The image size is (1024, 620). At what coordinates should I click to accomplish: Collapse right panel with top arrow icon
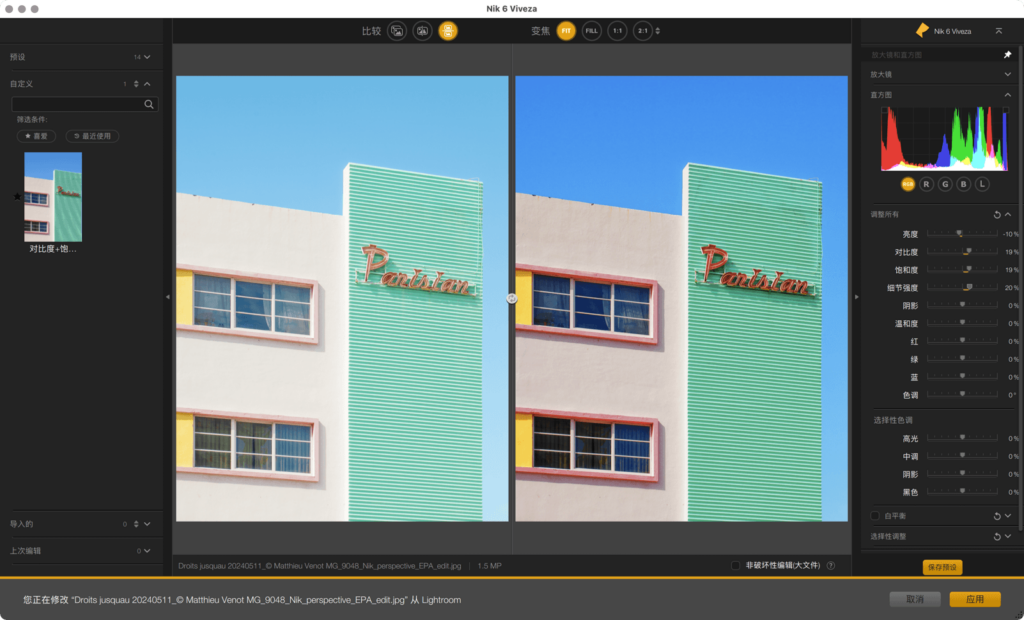999,31
